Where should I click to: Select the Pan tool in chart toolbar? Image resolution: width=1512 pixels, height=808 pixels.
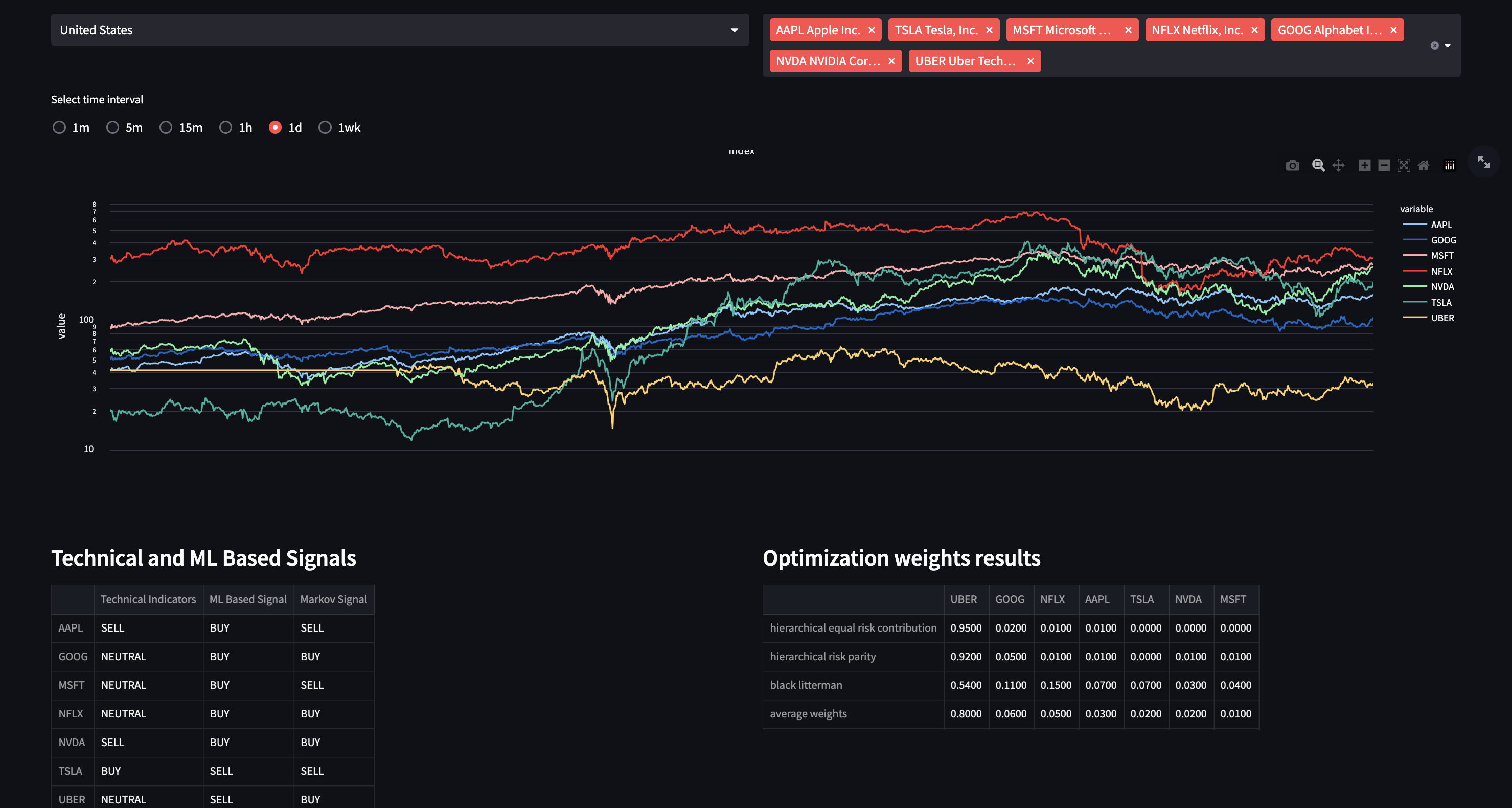coord(1338,166)
